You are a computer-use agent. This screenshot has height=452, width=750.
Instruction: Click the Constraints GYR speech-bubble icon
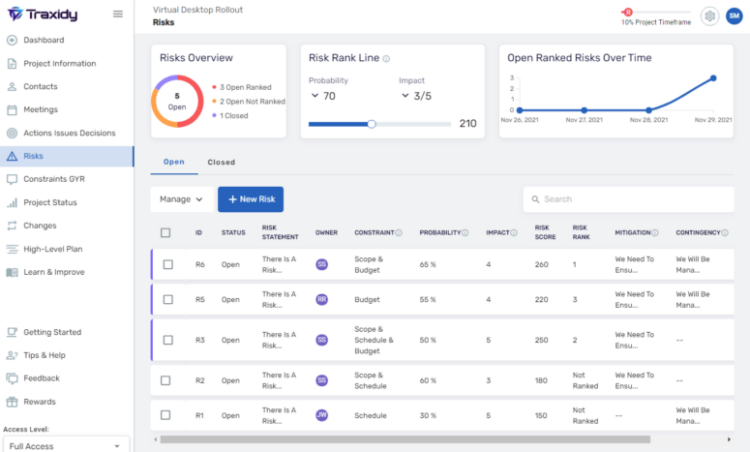[x=12, y=179]
